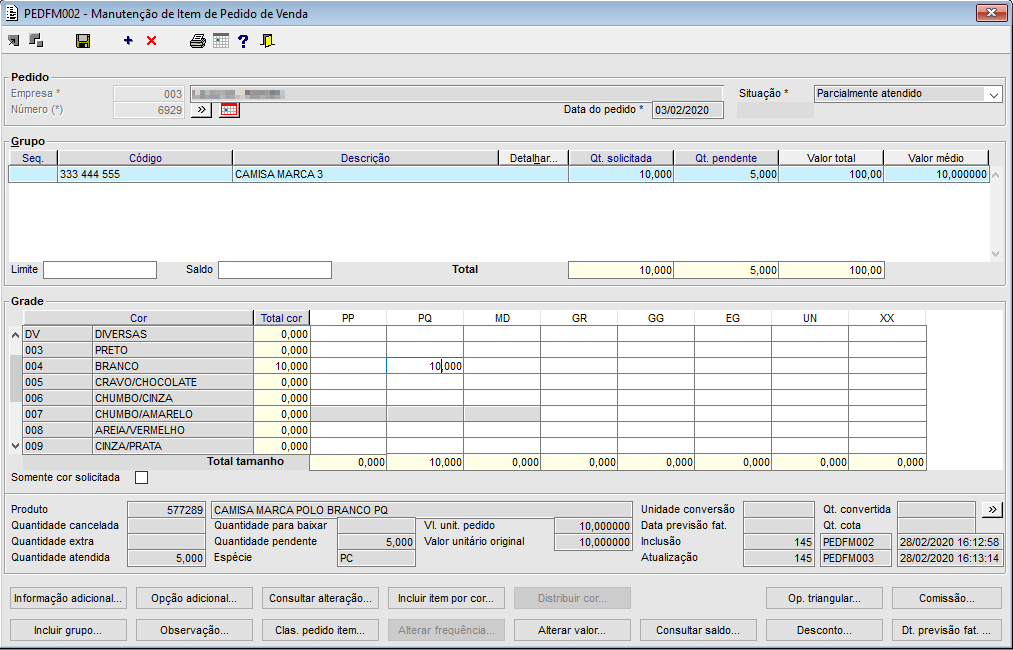Screen dimensions: 1013x650
Task: Click the save floppy disk icon
Action: coord(83,41)
